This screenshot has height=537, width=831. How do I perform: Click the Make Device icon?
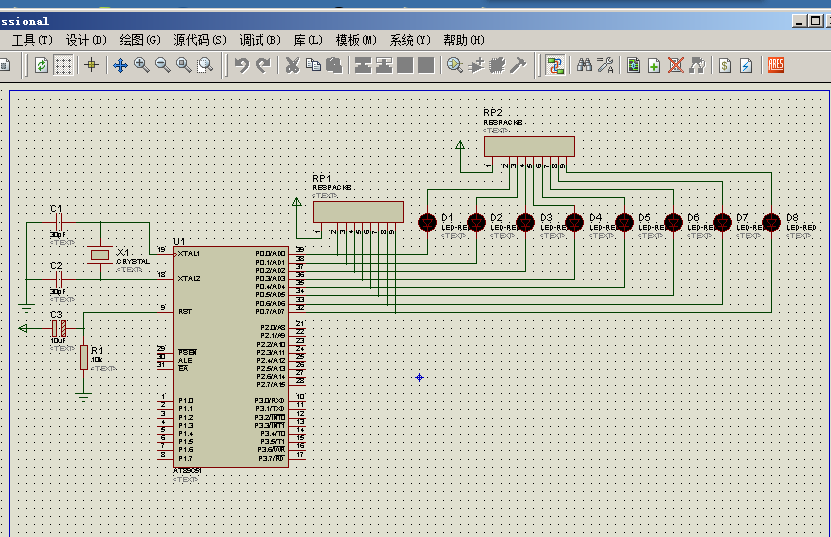coord(476,66)
